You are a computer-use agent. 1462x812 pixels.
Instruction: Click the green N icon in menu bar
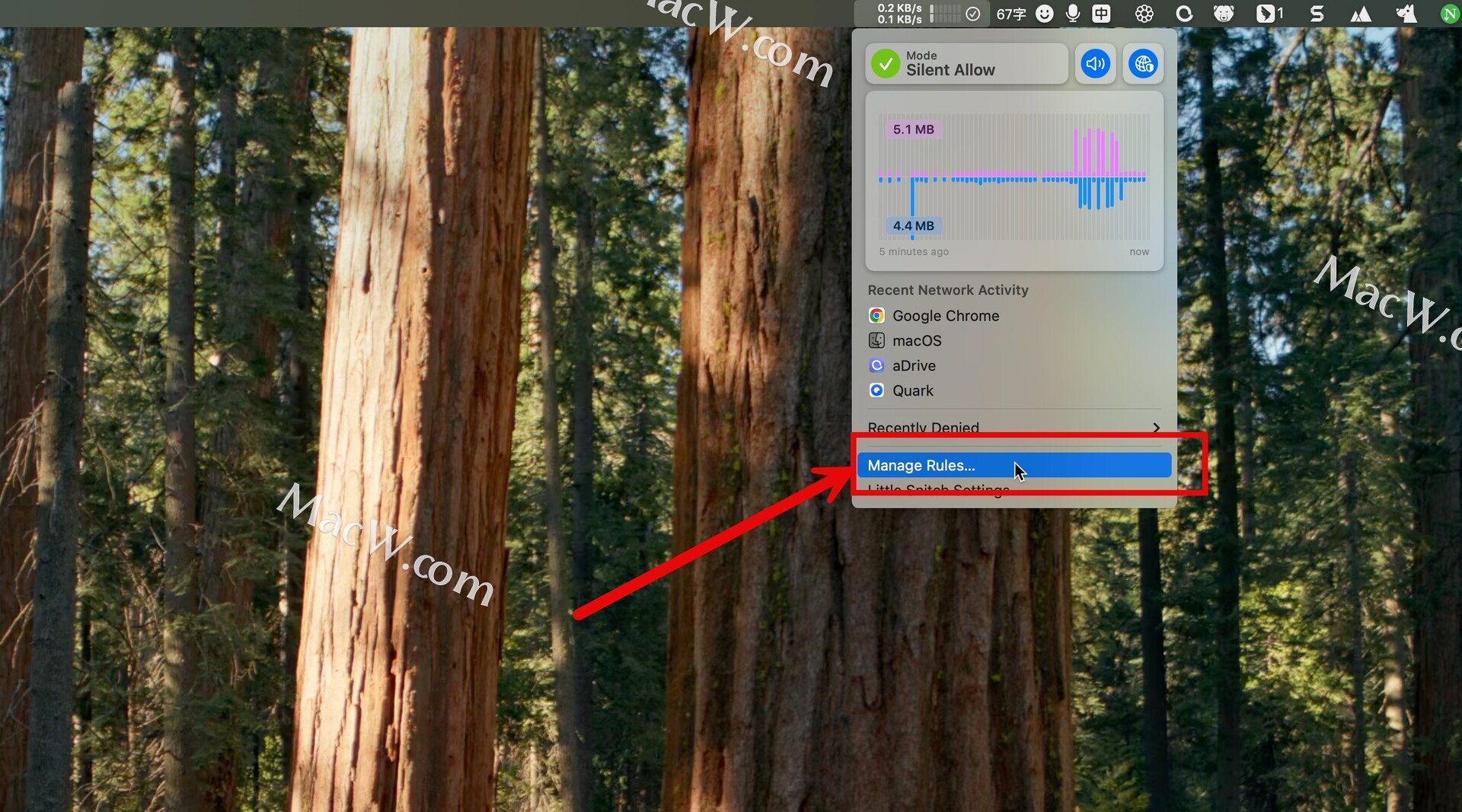[1449, 14]
